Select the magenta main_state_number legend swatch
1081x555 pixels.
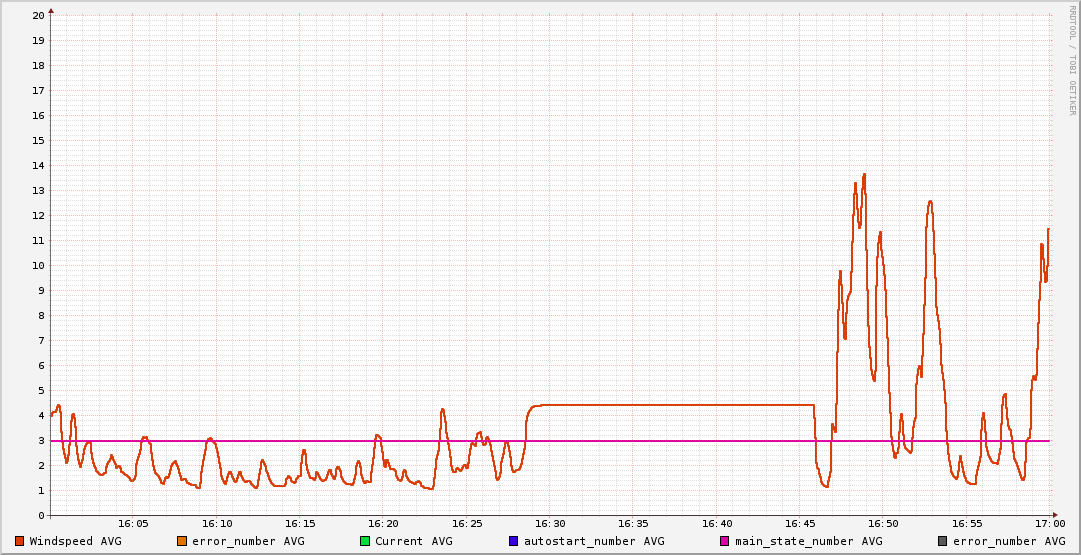(x=725, y=541)
